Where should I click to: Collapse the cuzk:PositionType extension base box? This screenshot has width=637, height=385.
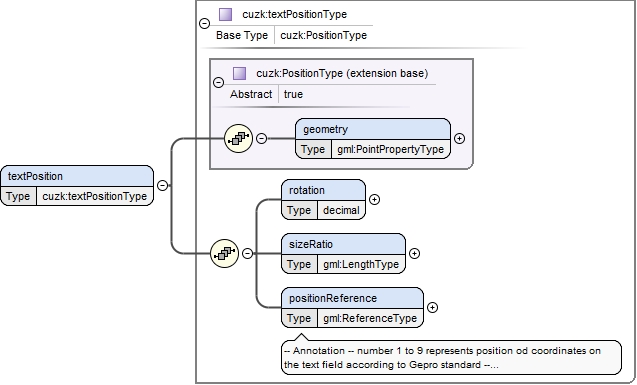point(219,82)
